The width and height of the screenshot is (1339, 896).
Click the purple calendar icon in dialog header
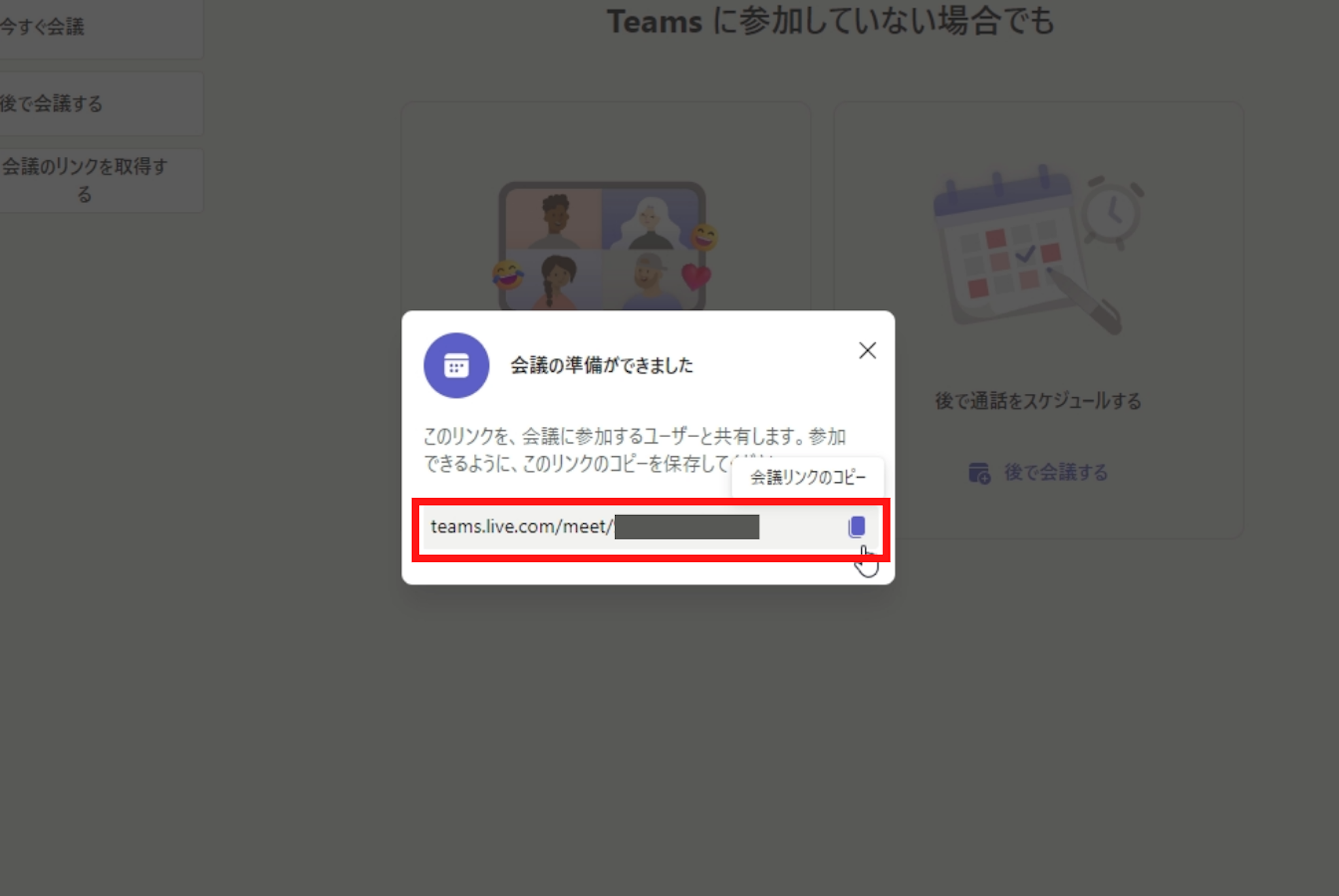pos(456,365)
